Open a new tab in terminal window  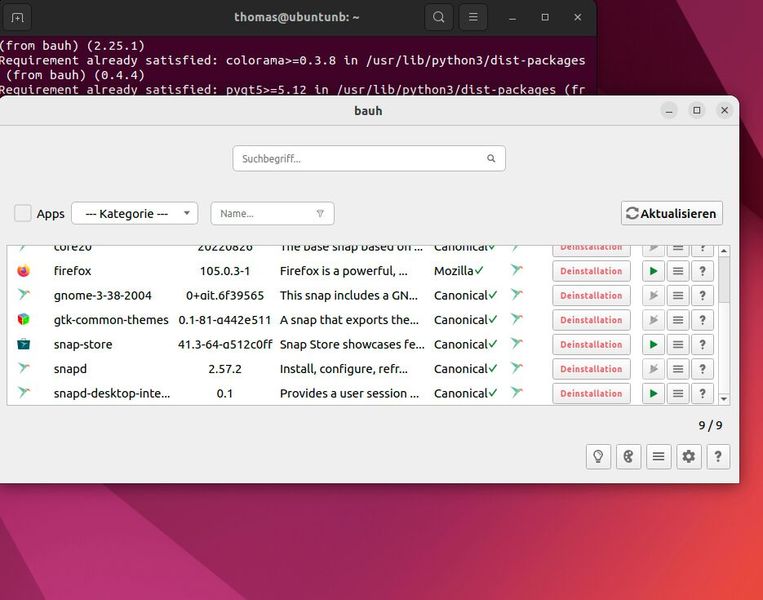[17, 18]
